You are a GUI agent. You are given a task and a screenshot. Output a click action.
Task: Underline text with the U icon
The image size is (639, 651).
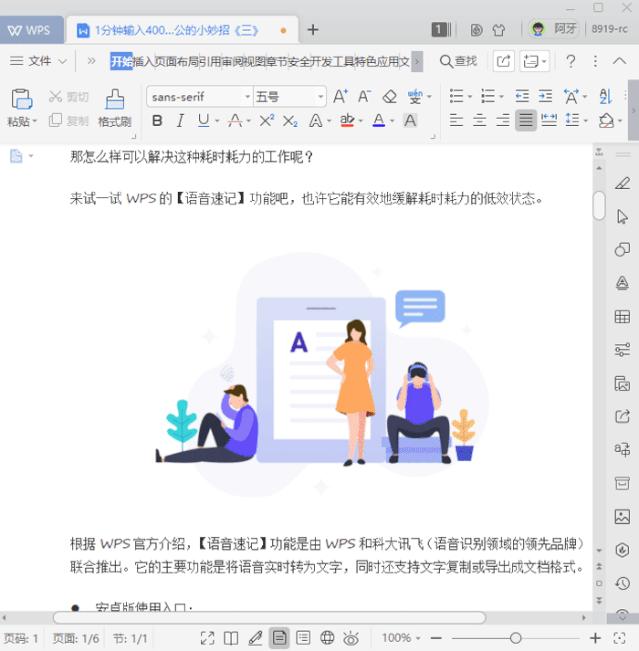(x=203, y=120)
